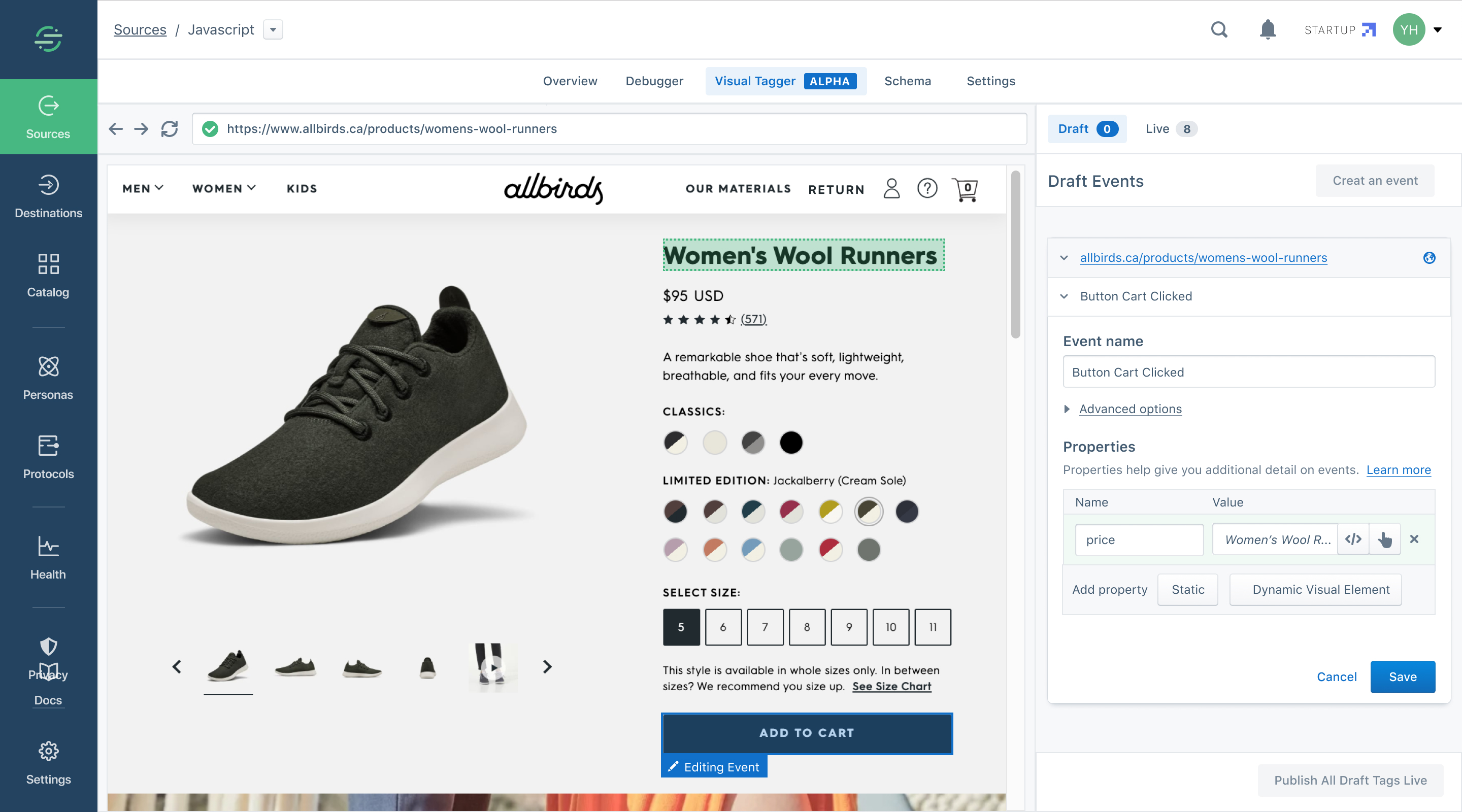This screenshot has width=1462, height=812.
Task: Remove the price property row
Action: pos(1414,539)
